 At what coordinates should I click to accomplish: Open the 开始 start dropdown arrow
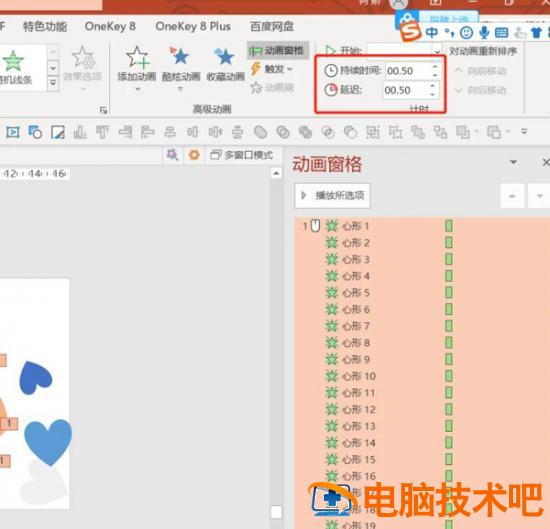click(437, 51)
